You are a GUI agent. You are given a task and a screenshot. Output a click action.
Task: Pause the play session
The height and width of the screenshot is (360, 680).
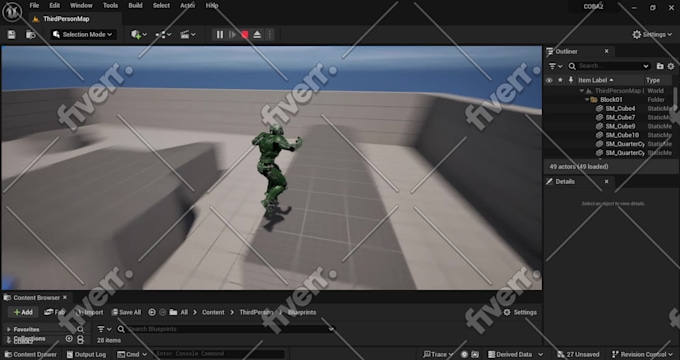220,35
